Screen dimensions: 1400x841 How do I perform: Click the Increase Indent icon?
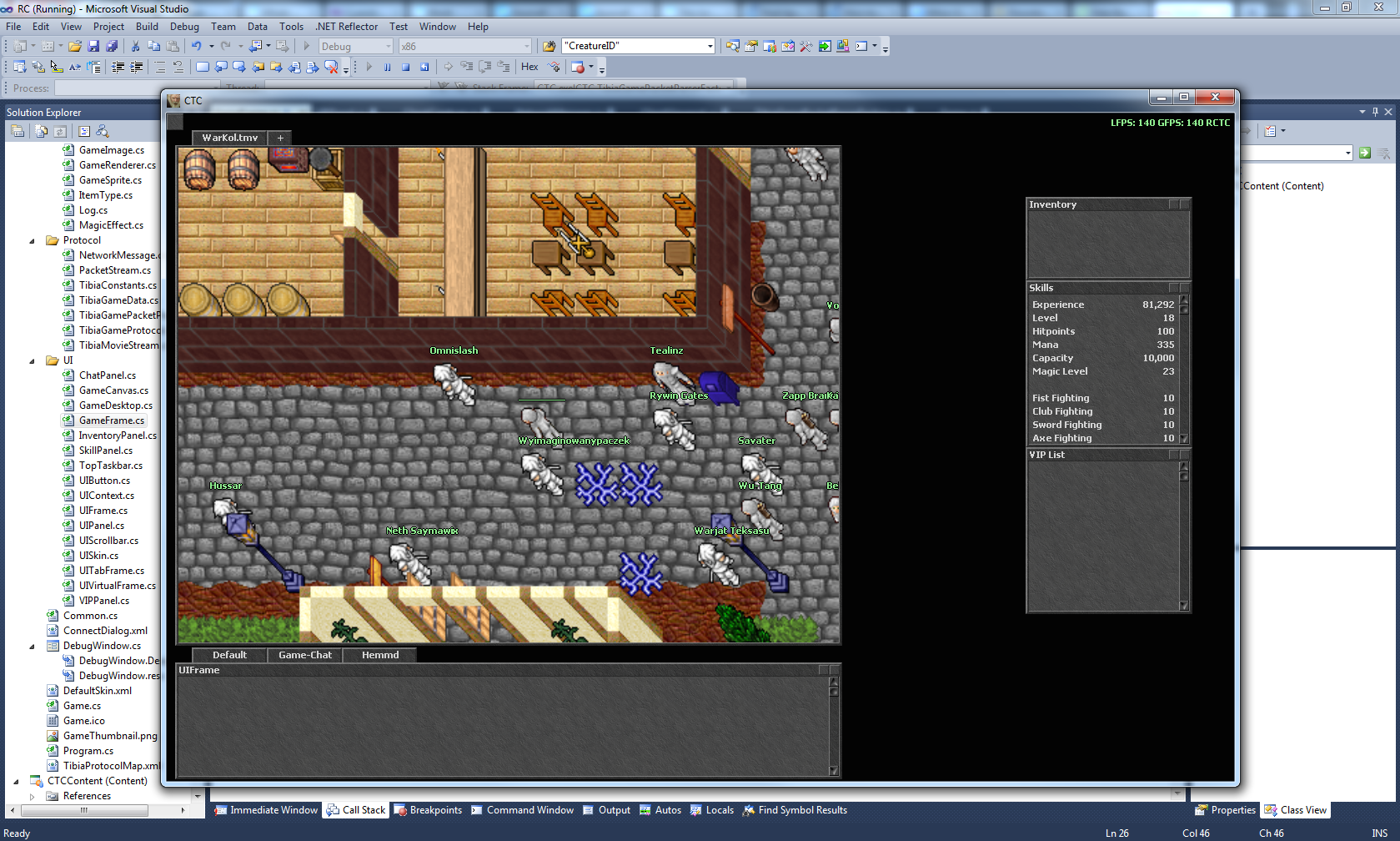pyautogui.click(x=136, y=67)
